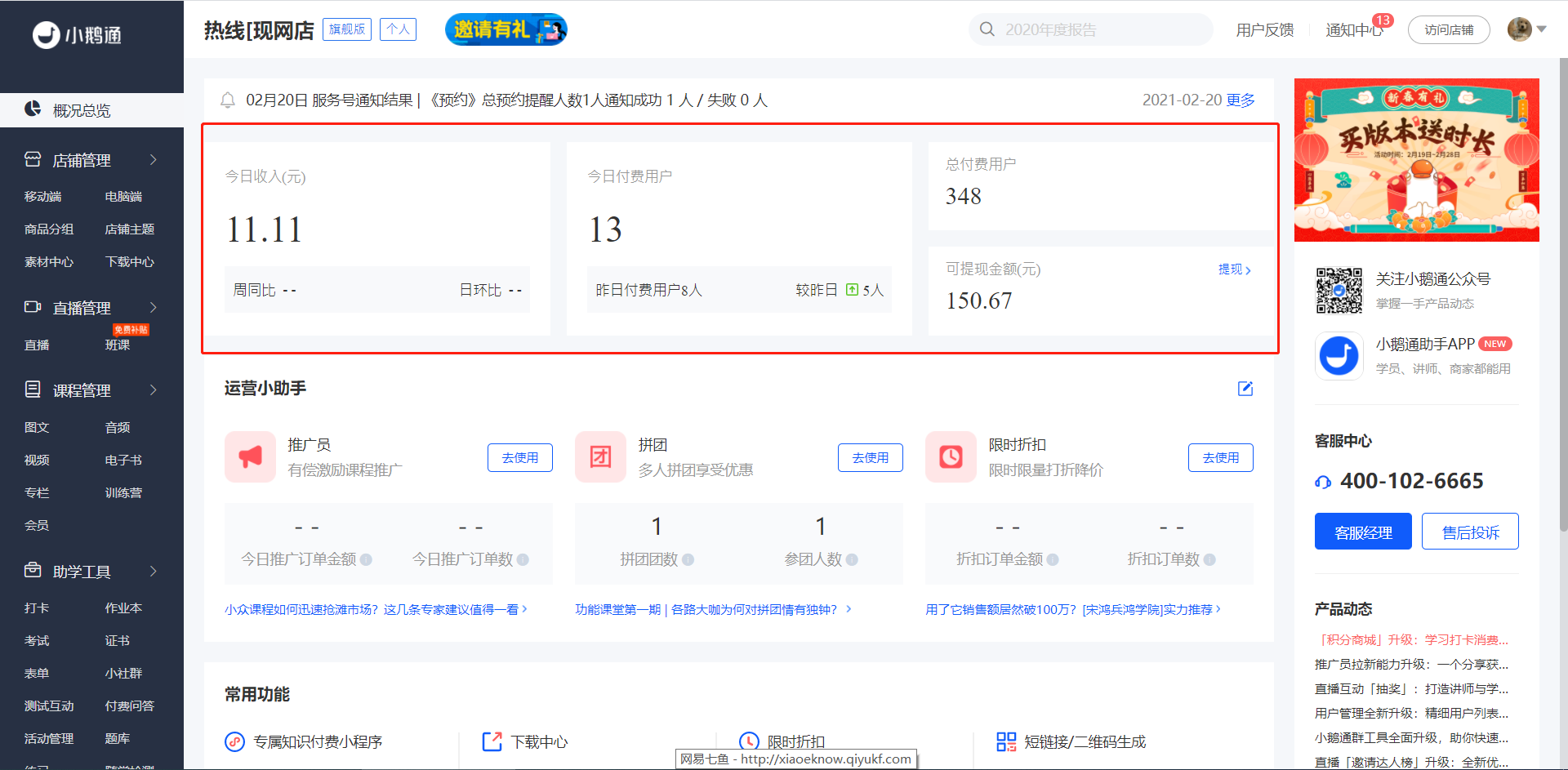The image size is (1568, 770).
Task: Open 商品分组 in the sidebar
Action: pos(49,229)
